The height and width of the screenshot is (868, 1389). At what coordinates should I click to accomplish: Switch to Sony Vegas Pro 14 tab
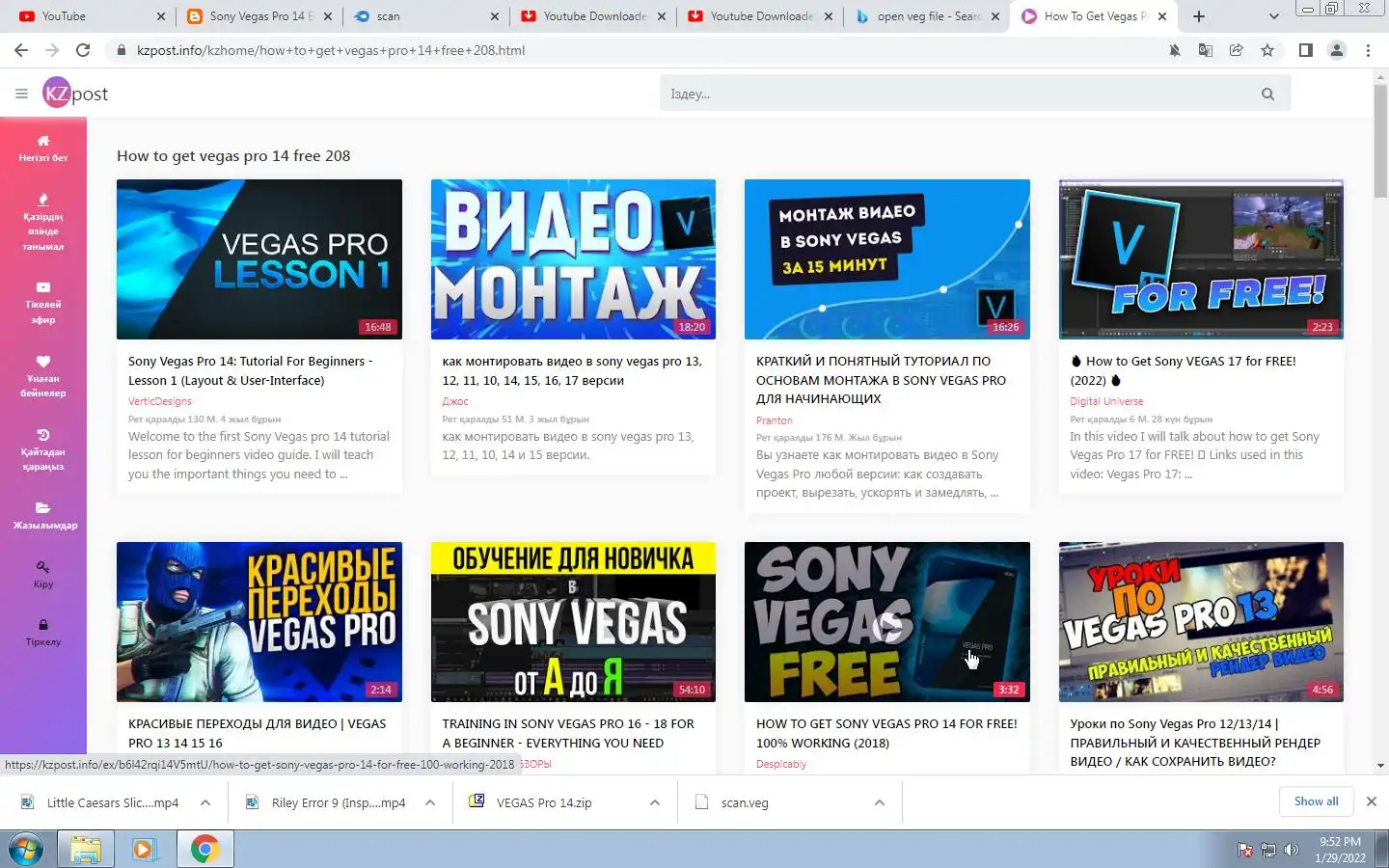[x=259, y=16]
